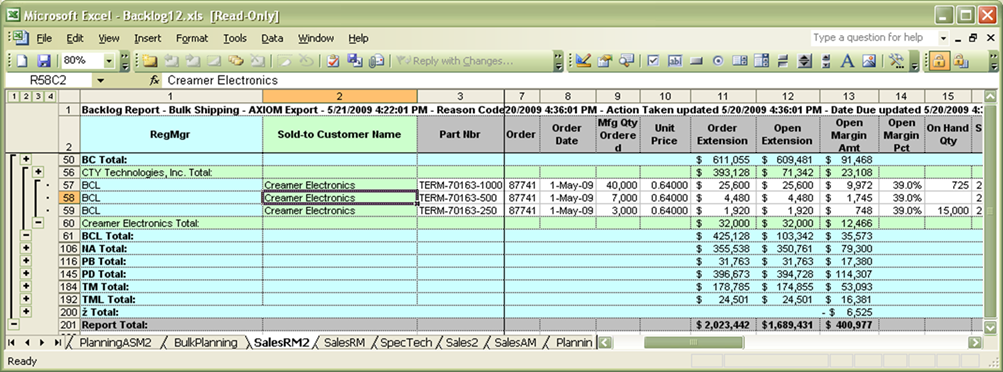This screenshot has width=1003, height=372.
Task: Select the Scroll Bar control icon
Action: pyautogui.click(x=826, y=61)
